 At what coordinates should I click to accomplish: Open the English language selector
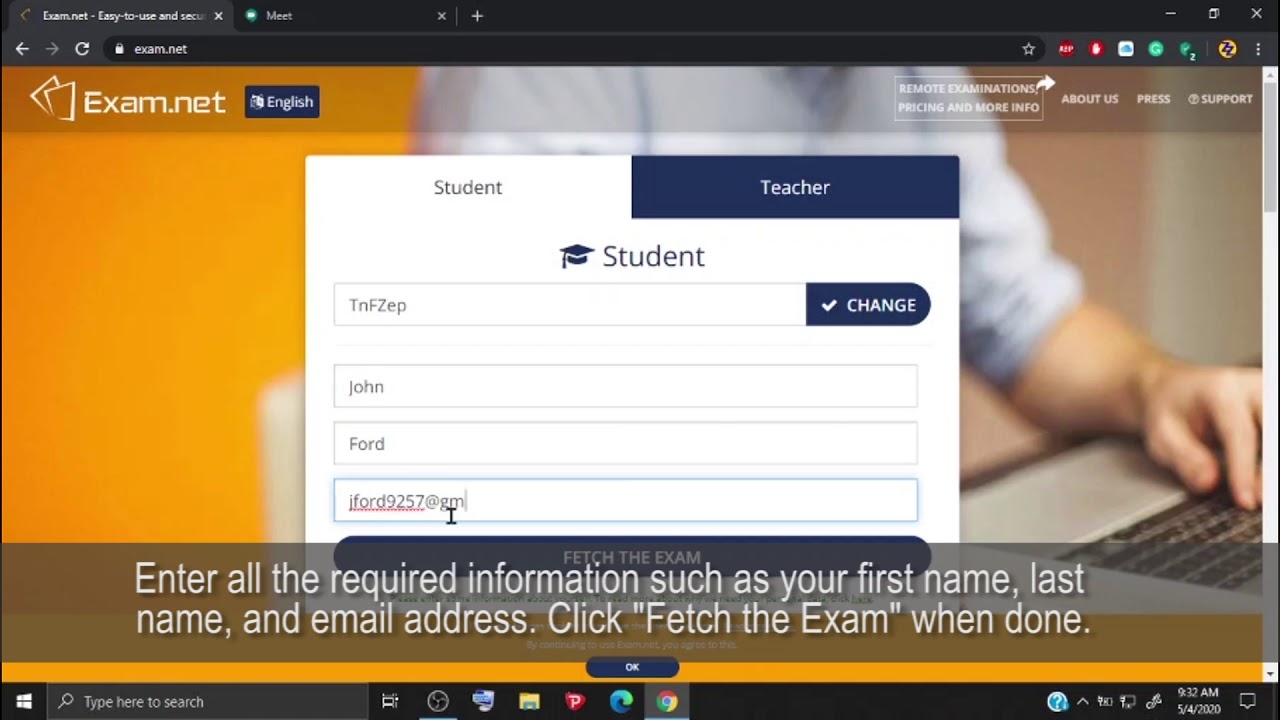point(282,101)
